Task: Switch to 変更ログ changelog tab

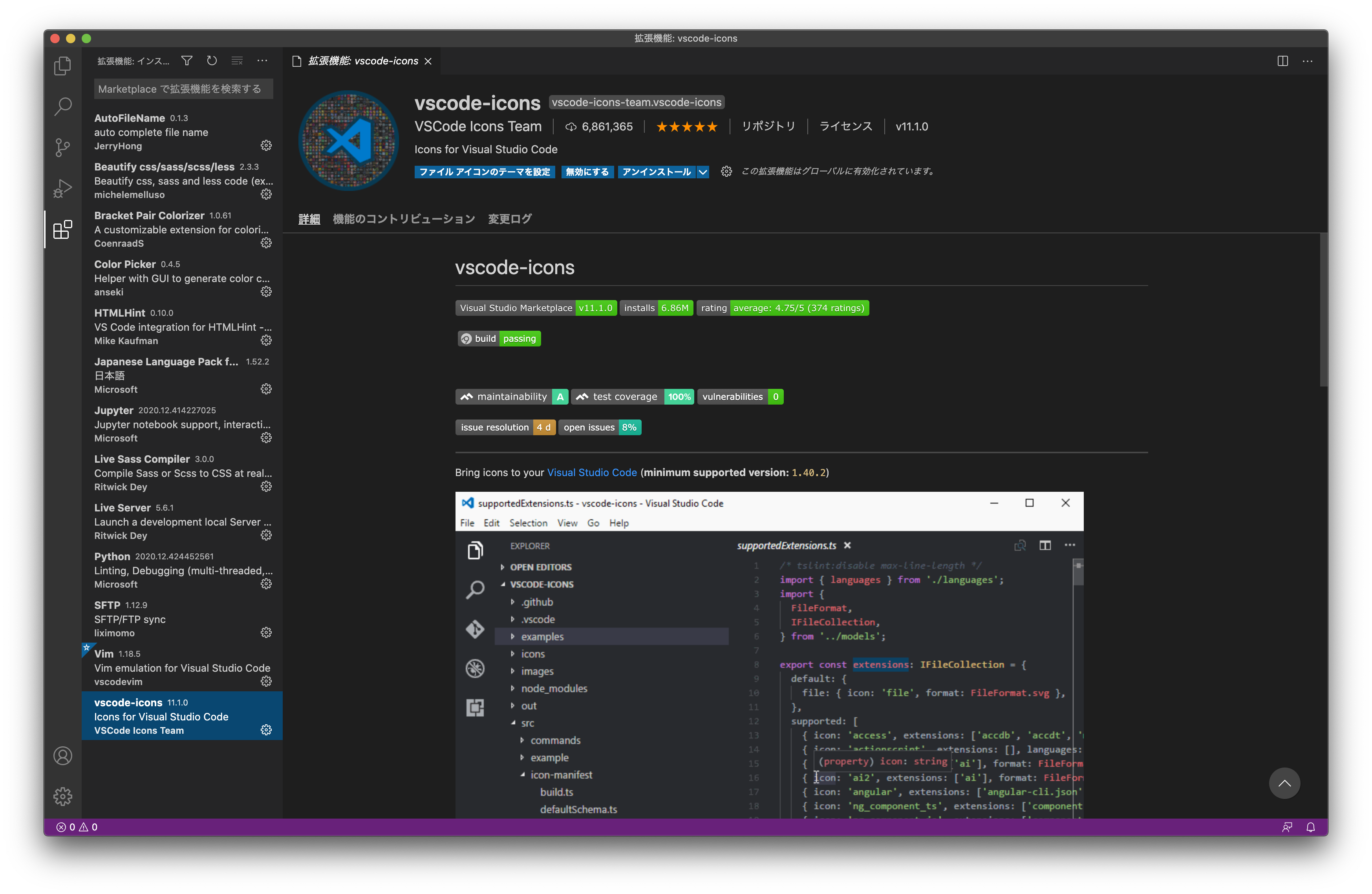Action: point(510,219)
